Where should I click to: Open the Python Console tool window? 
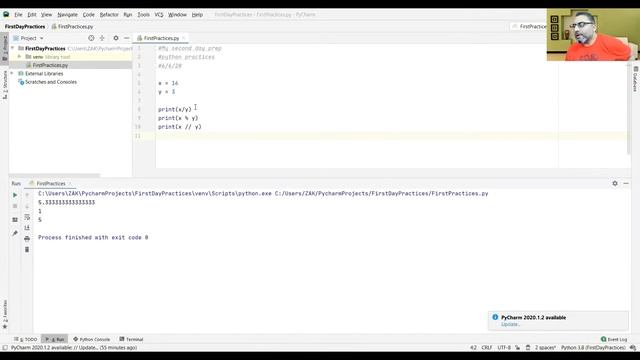point(92,339)
